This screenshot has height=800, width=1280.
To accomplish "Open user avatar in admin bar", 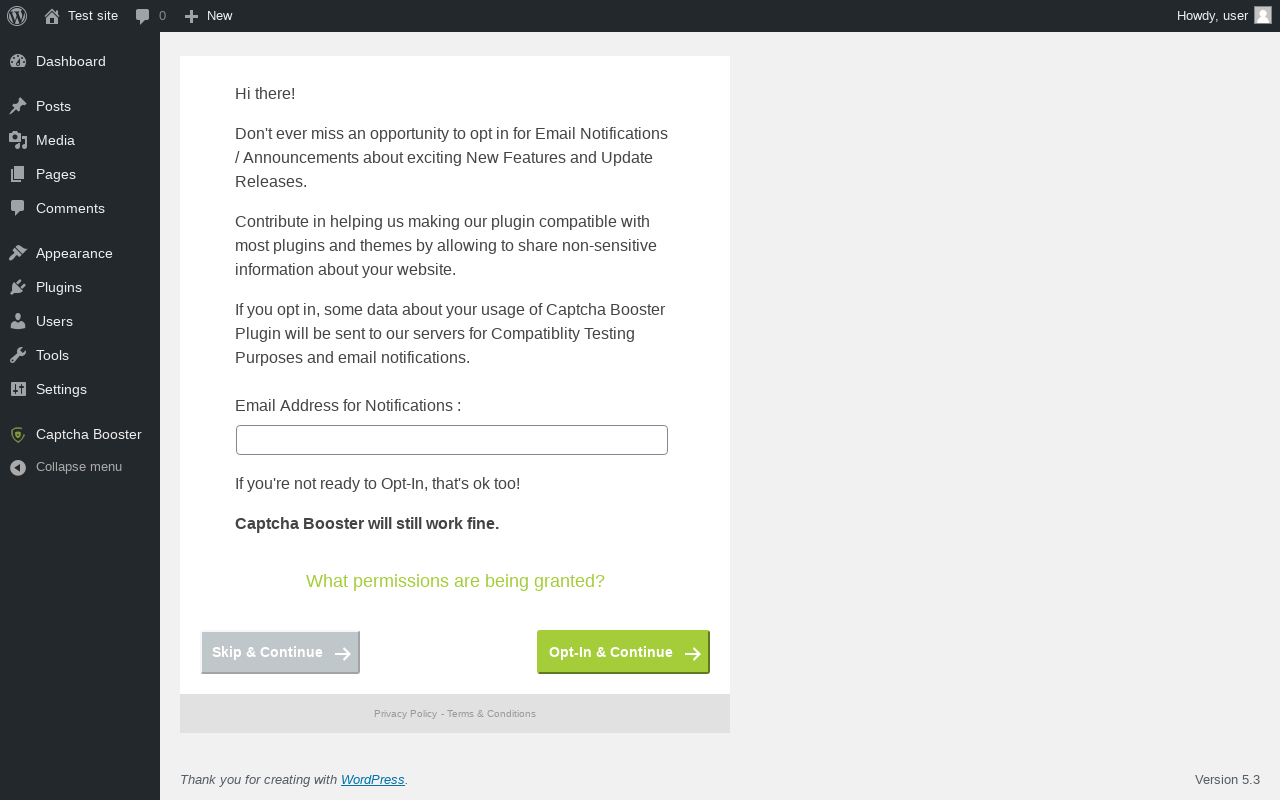I will point(1263,15).
